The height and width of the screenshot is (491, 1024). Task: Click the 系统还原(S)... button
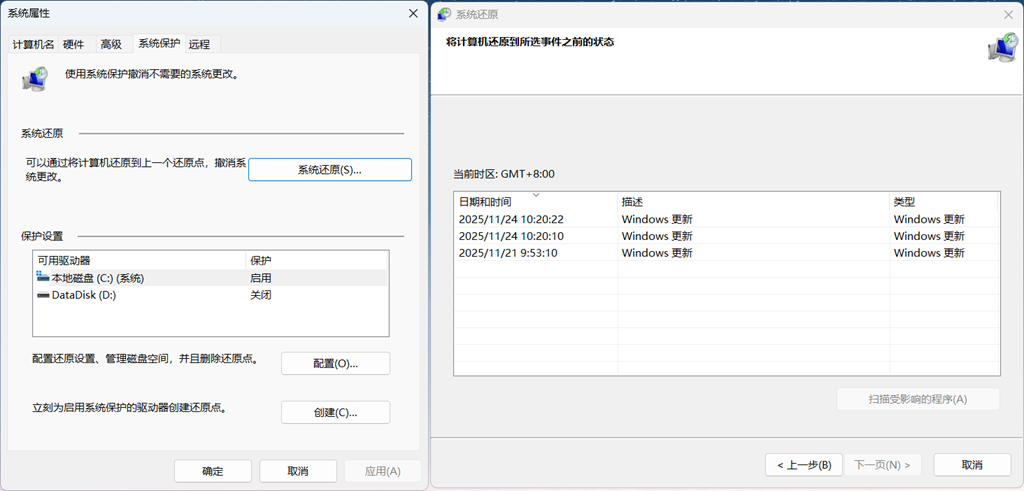tap(329, 170)
